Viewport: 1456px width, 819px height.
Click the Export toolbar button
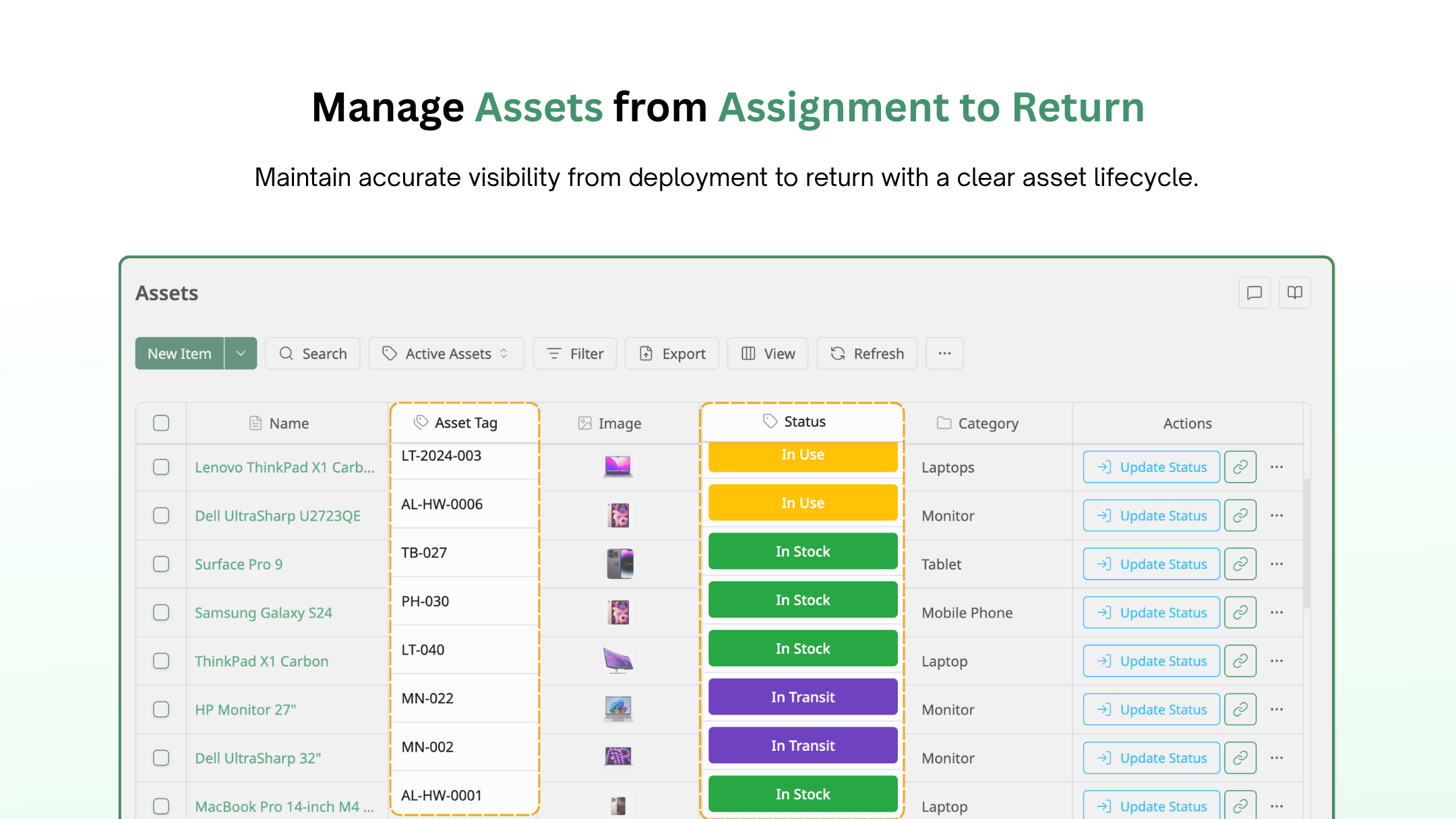[x=672, y=353]
